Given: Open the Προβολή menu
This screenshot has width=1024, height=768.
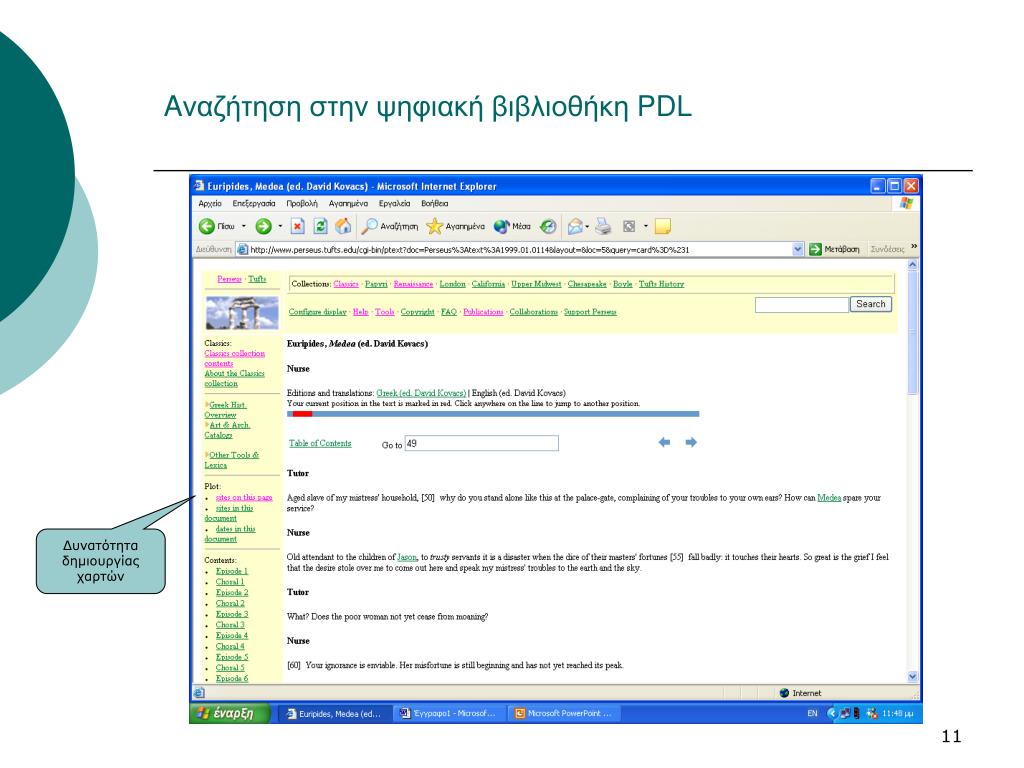Looking at the screenshot, I should 302,204.
